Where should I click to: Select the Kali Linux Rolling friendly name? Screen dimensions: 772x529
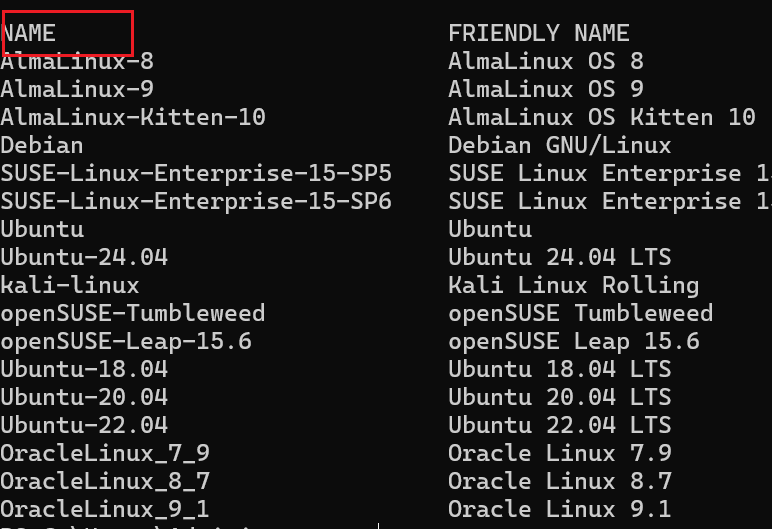(573, 285)
